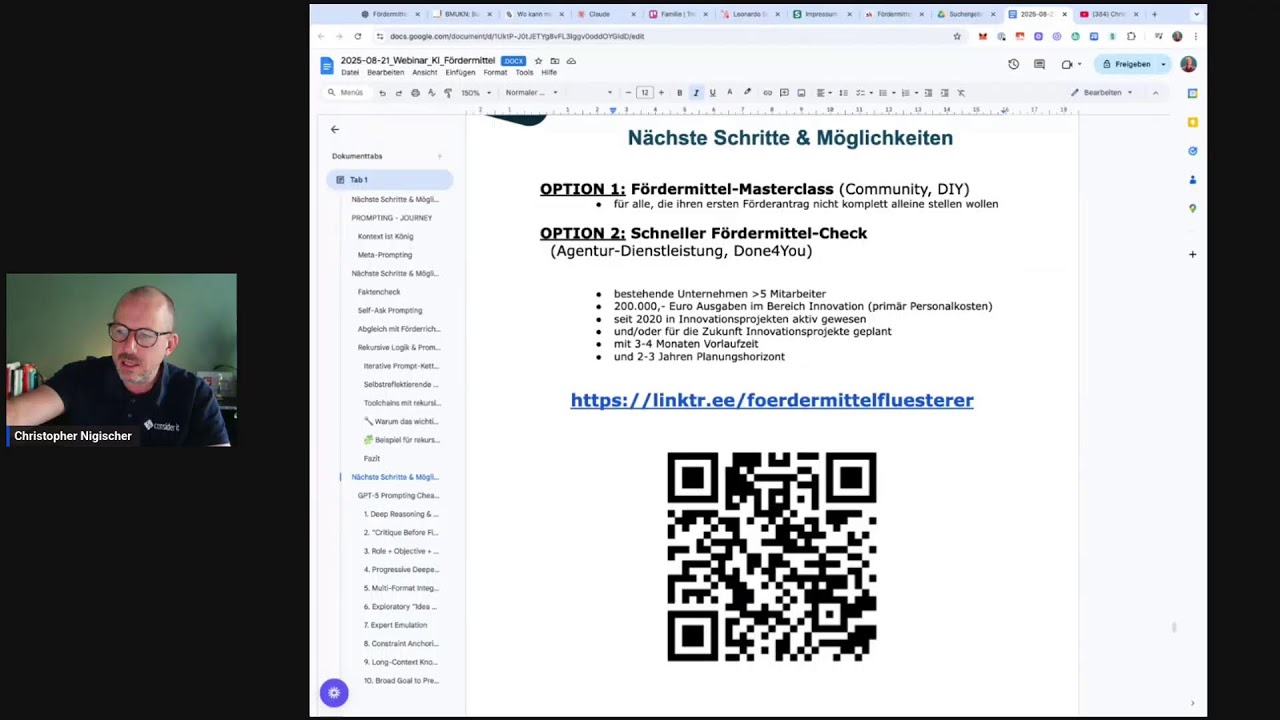Open the Bearbeiten editing mode dropdown
1280x720 pixels.
[1102, 93]
